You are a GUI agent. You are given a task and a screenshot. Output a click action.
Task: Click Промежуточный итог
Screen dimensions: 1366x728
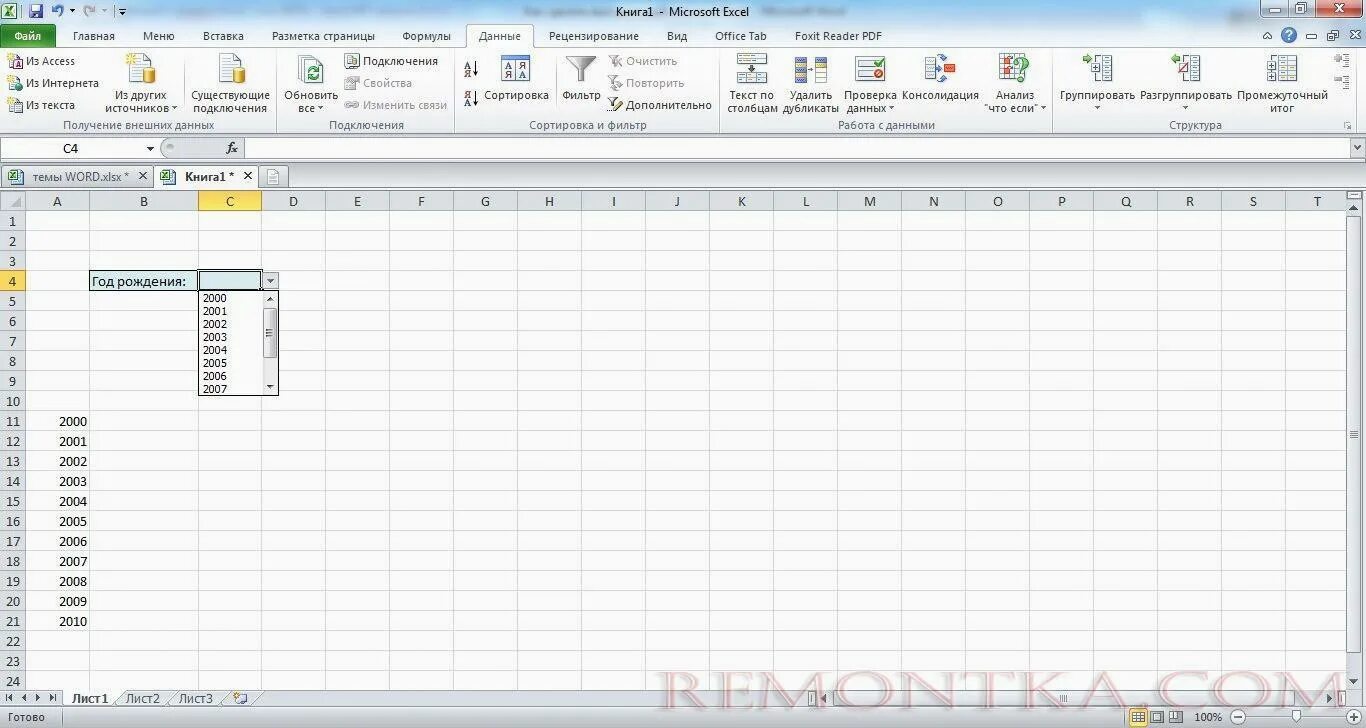point(1282,84)
